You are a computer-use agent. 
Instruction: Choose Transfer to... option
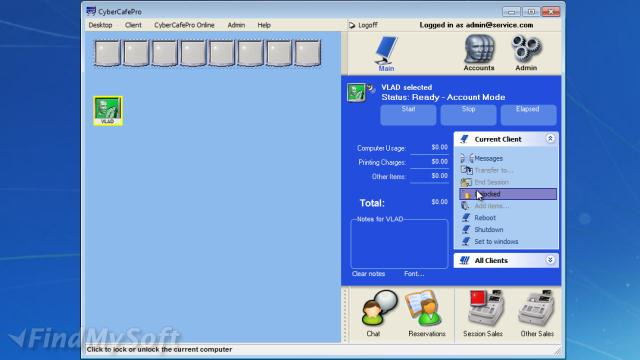(x=493, y=170)
